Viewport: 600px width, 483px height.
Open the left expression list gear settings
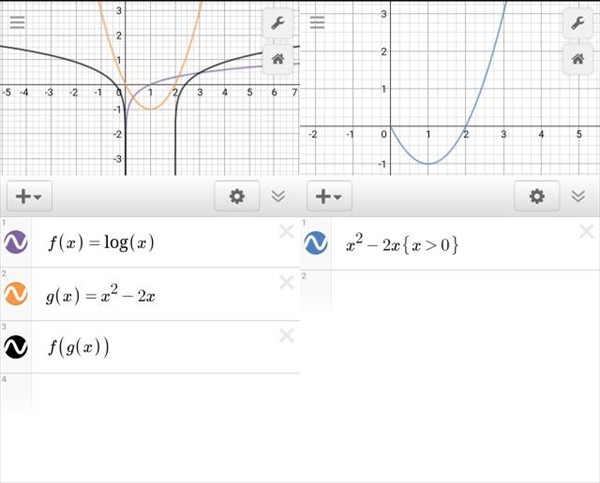click(x=237, y=196)
